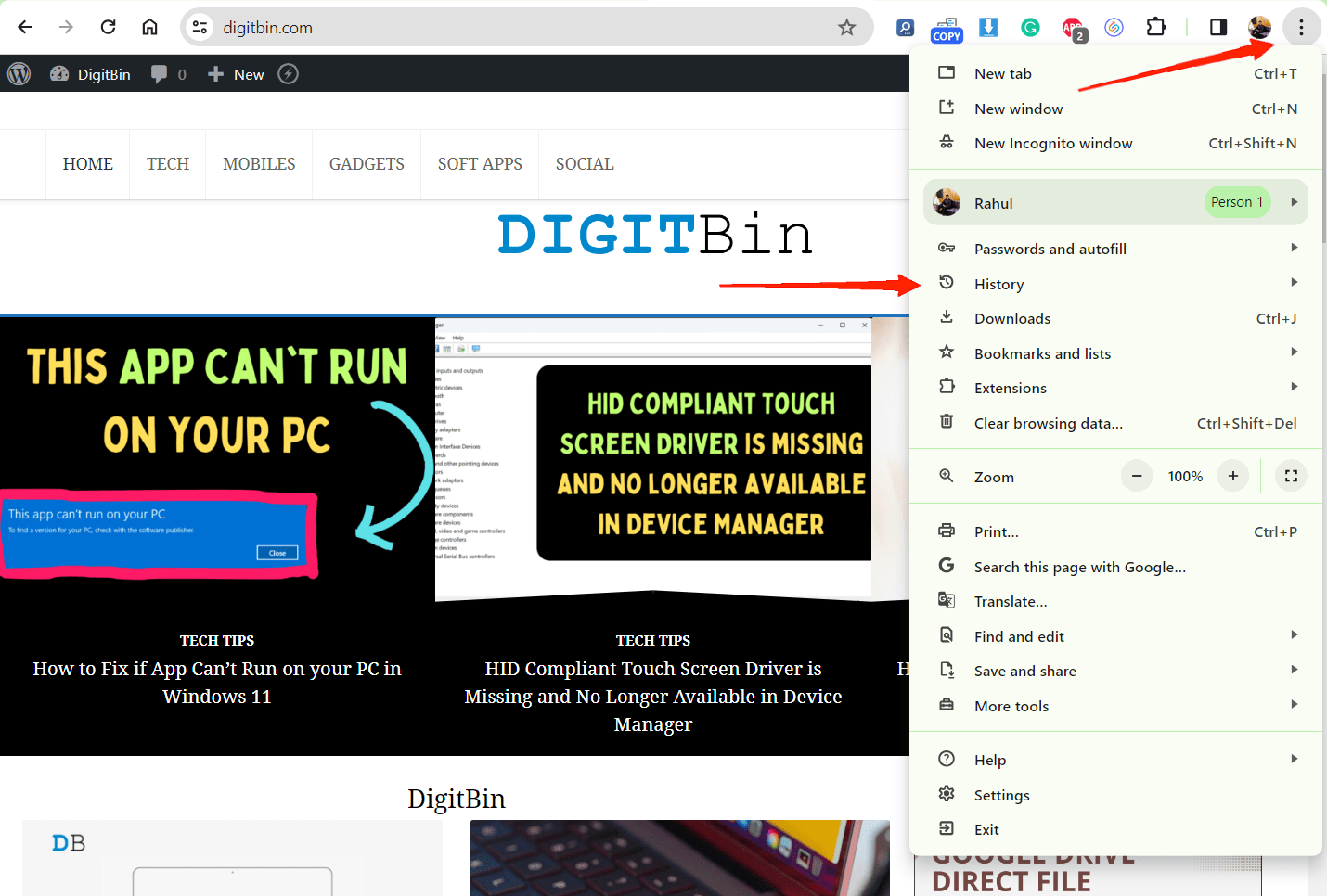Click TECH TIPS label above HID article
This screenshot has width=1327, height=896.
653,641
